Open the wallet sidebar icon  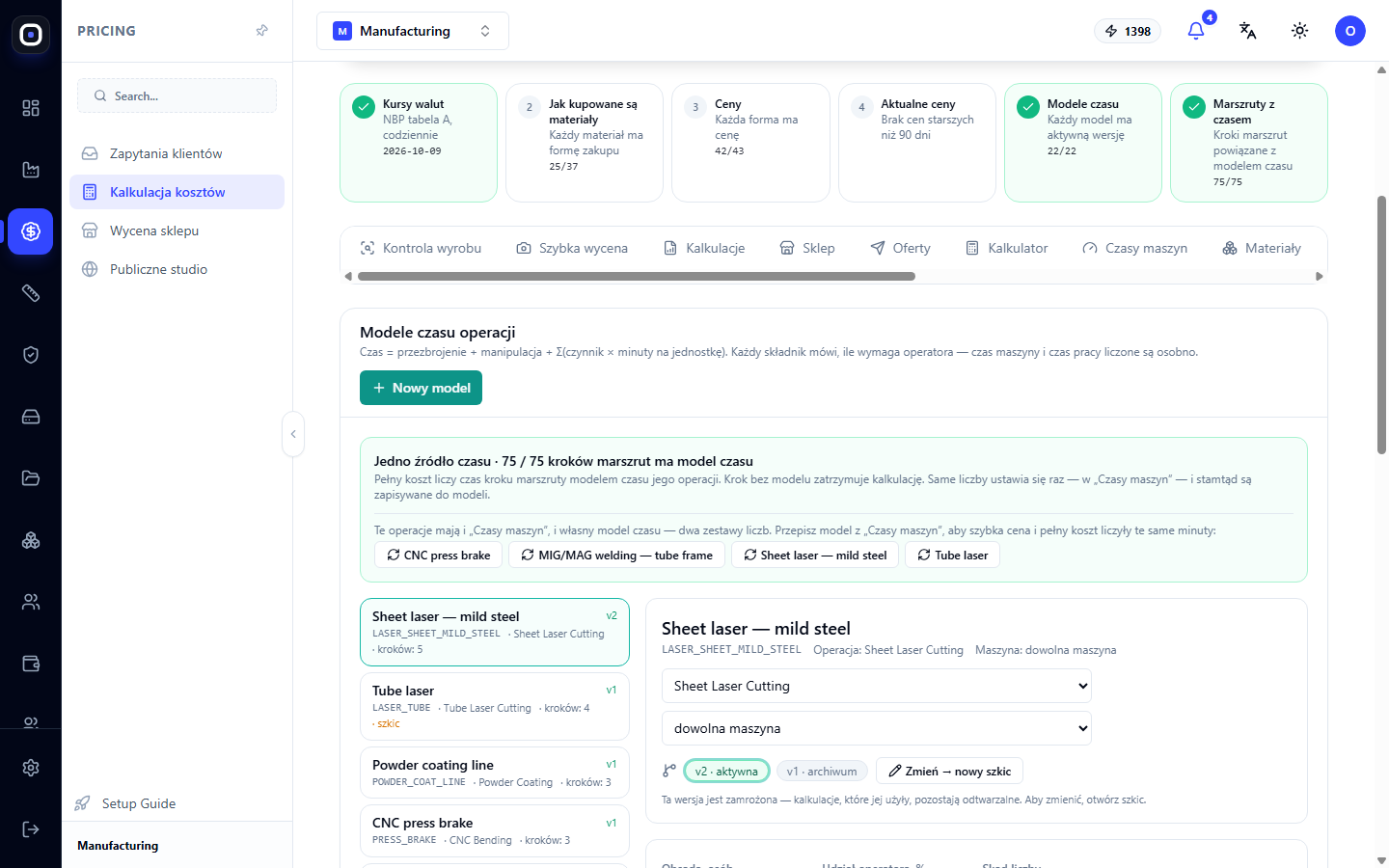click(x=31, y=664)
